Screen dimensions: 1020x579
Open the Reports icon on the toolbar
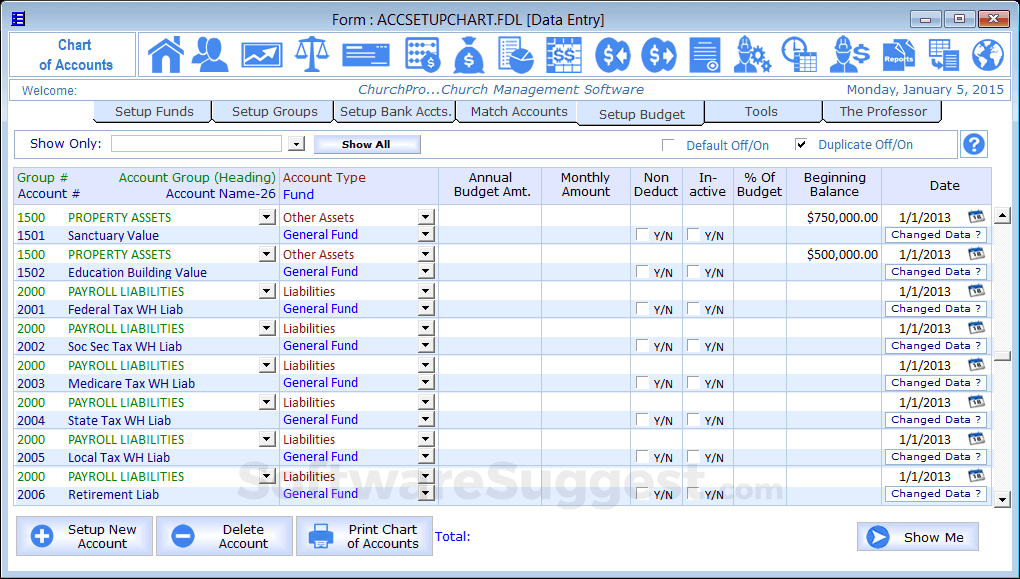[899, 55]
